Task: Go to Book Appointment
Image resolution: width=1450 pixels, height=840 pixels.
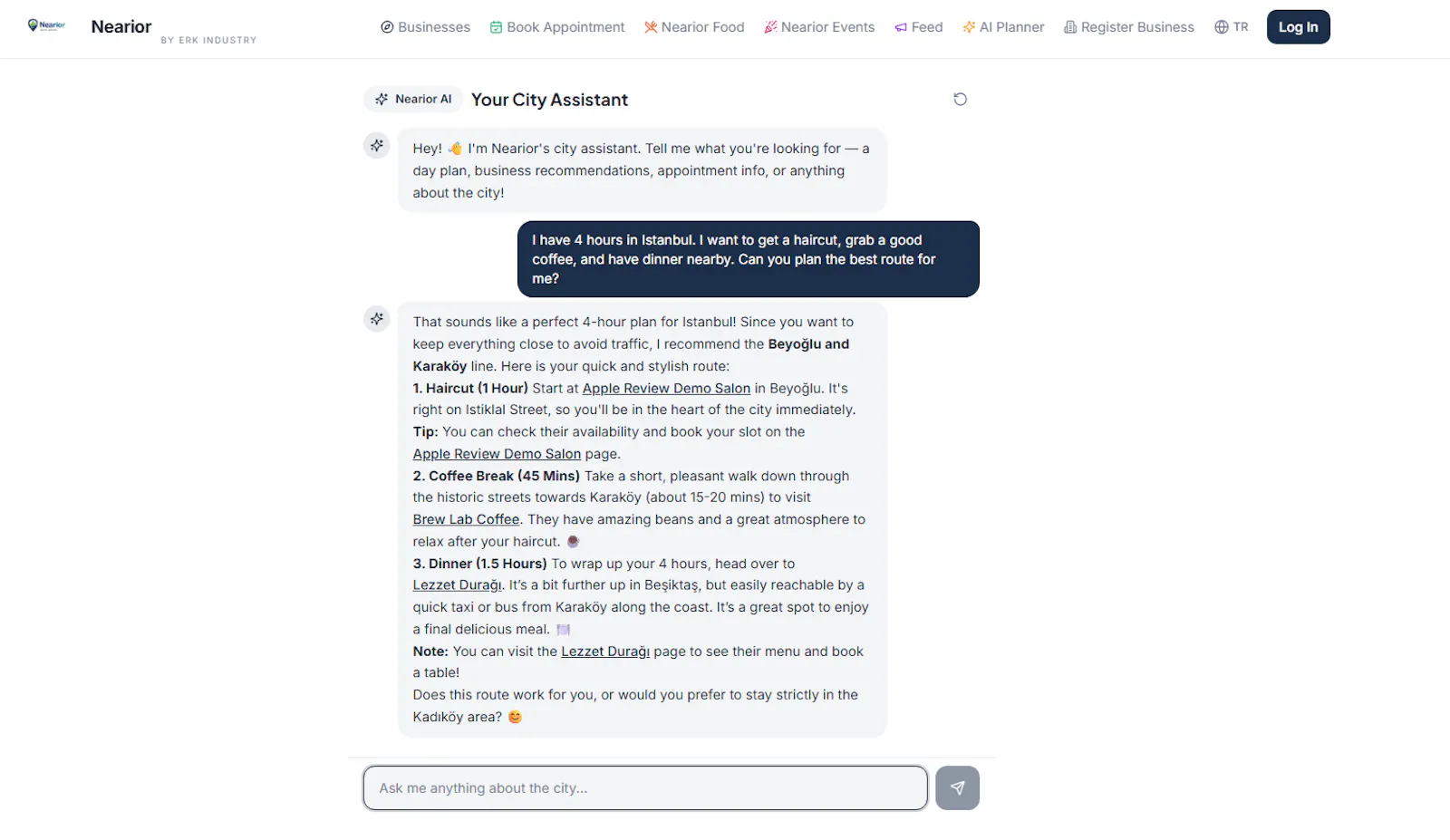Action: (557, 27)
